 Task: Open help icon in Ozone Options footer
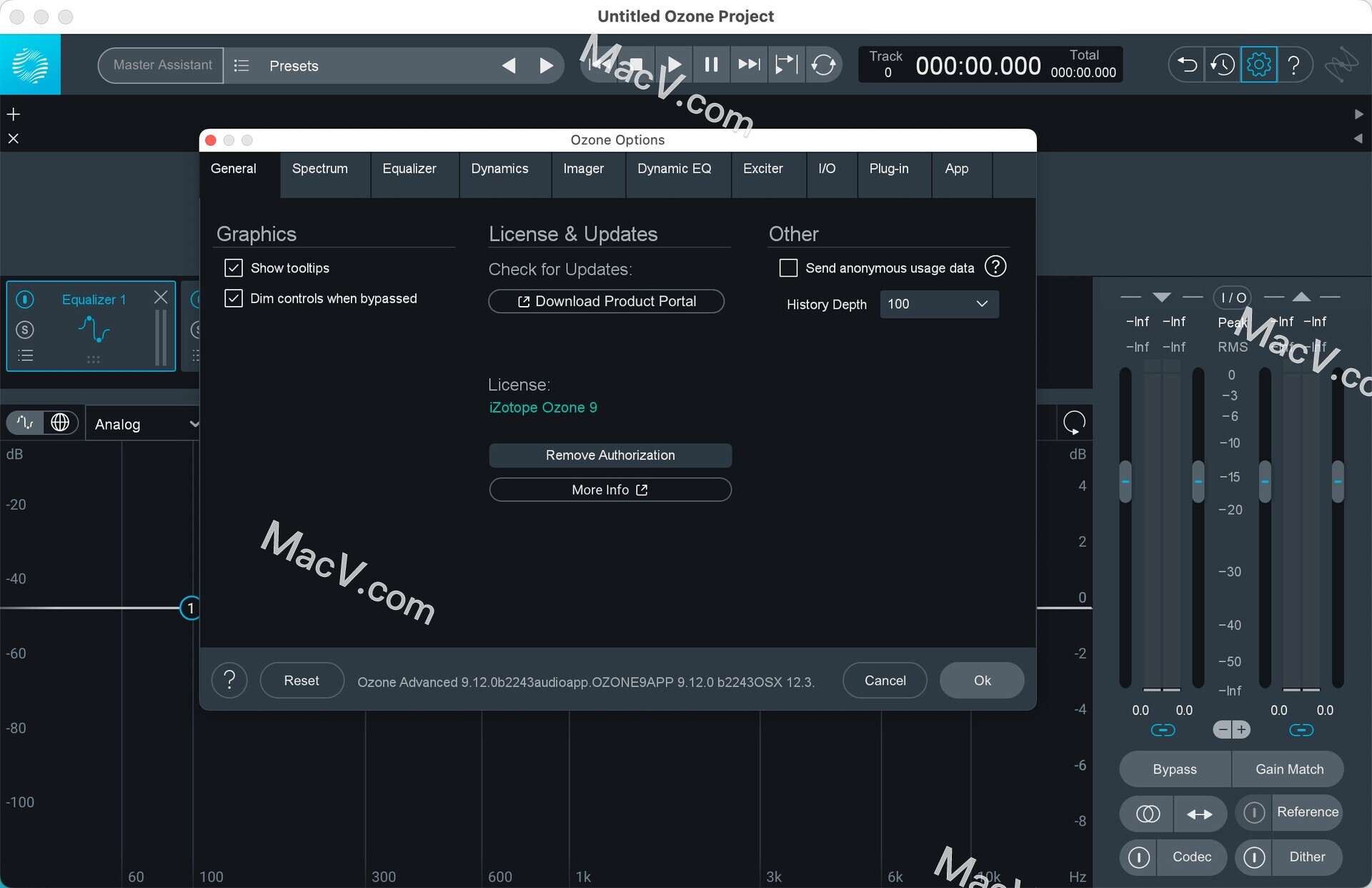tap(229, 680)
